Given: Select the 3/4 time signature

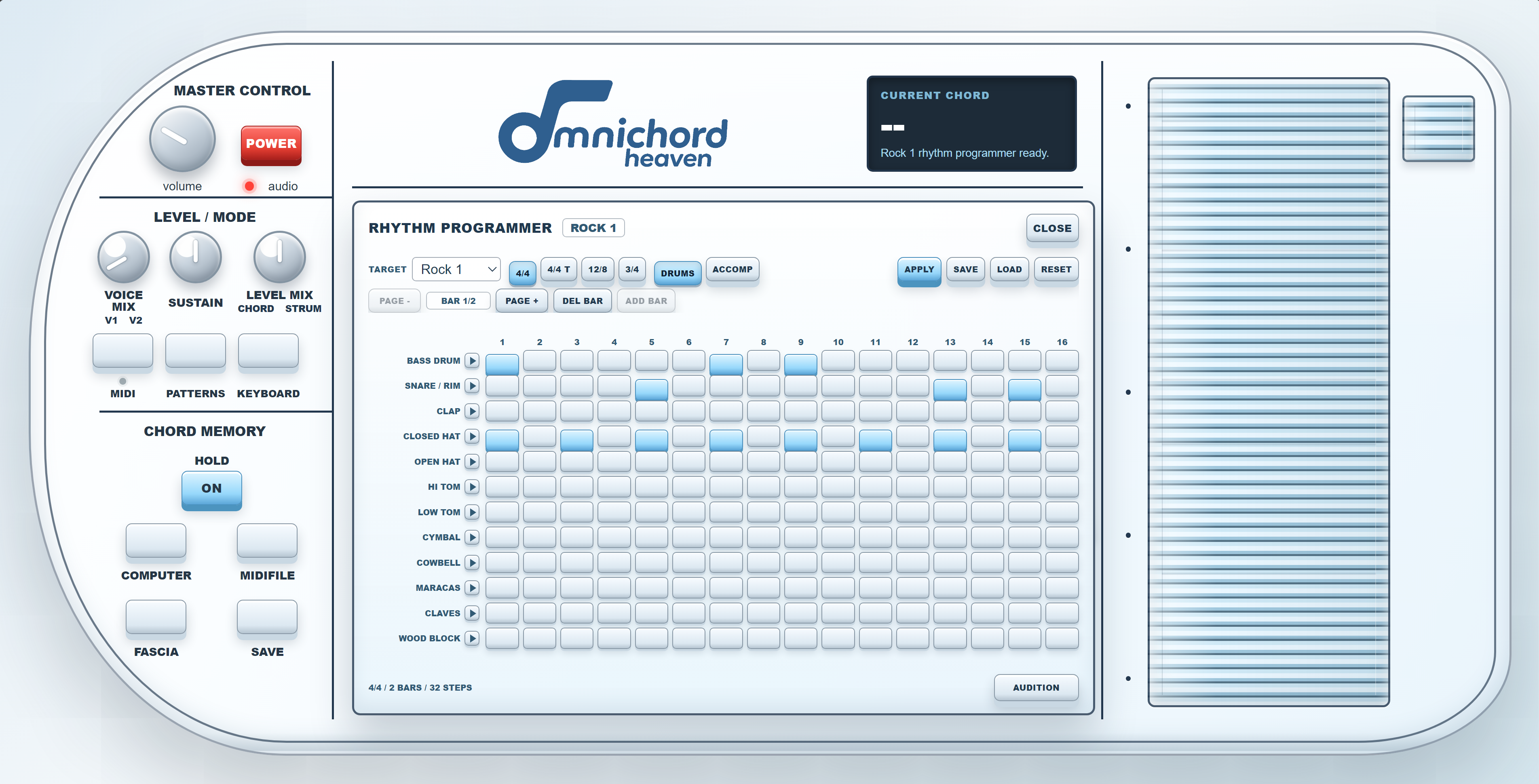Looking at the screenshot, I should (632, 269).
